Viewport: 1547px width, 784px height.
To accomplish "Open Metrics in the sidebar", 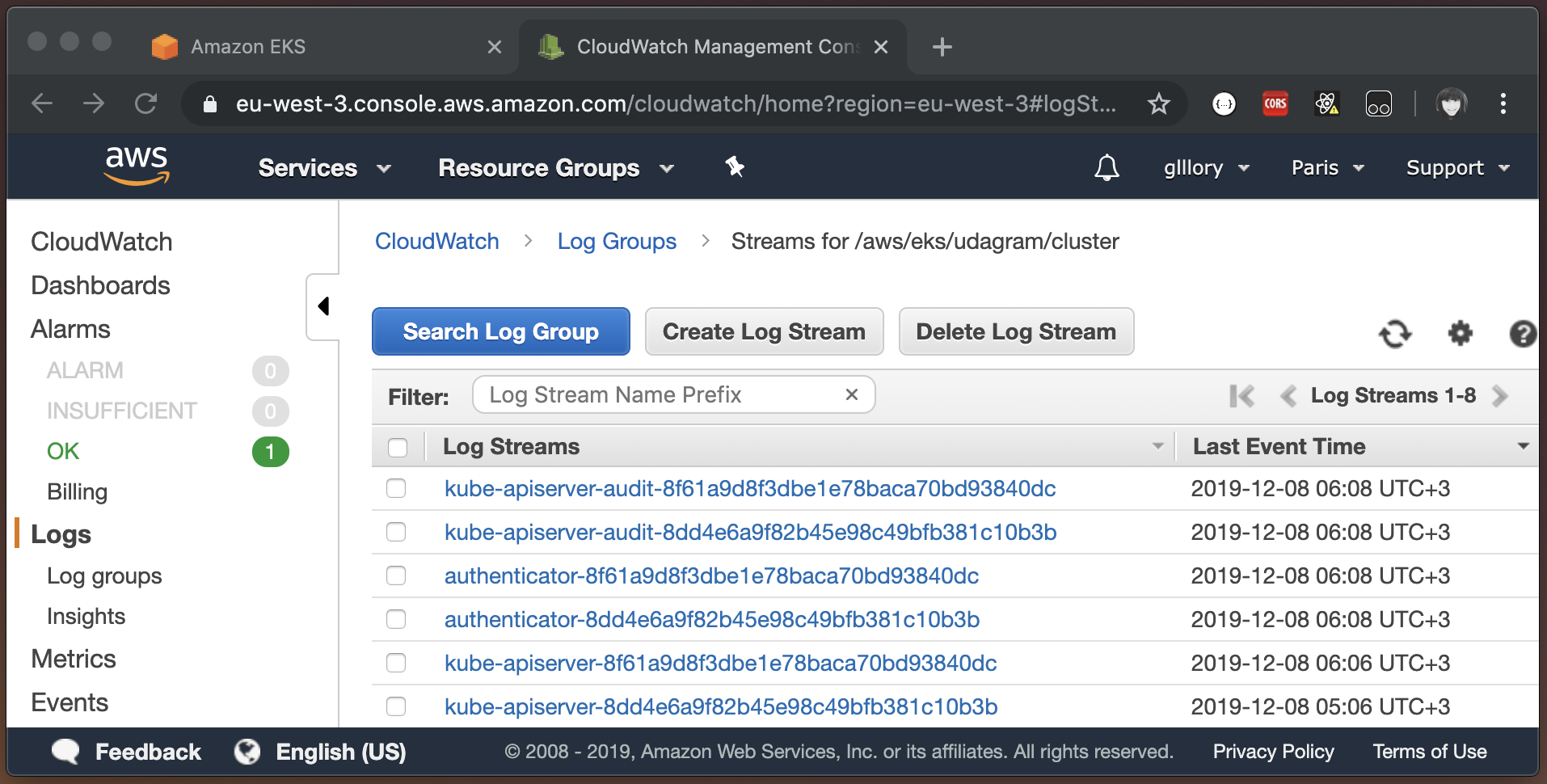I will pos(74,659).
